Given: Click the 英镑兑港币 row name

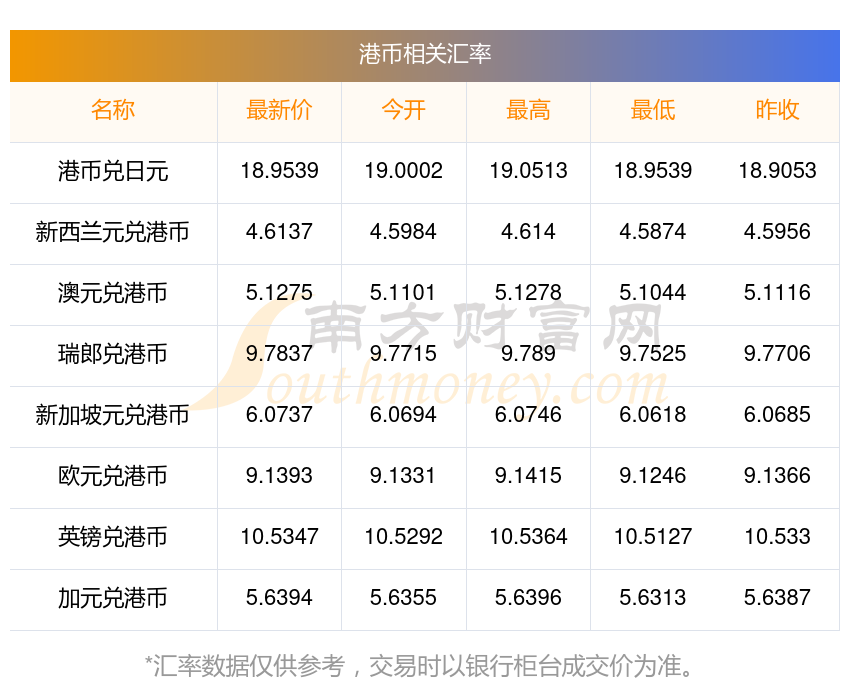Looking at the screenshot, I should (113, 537).
